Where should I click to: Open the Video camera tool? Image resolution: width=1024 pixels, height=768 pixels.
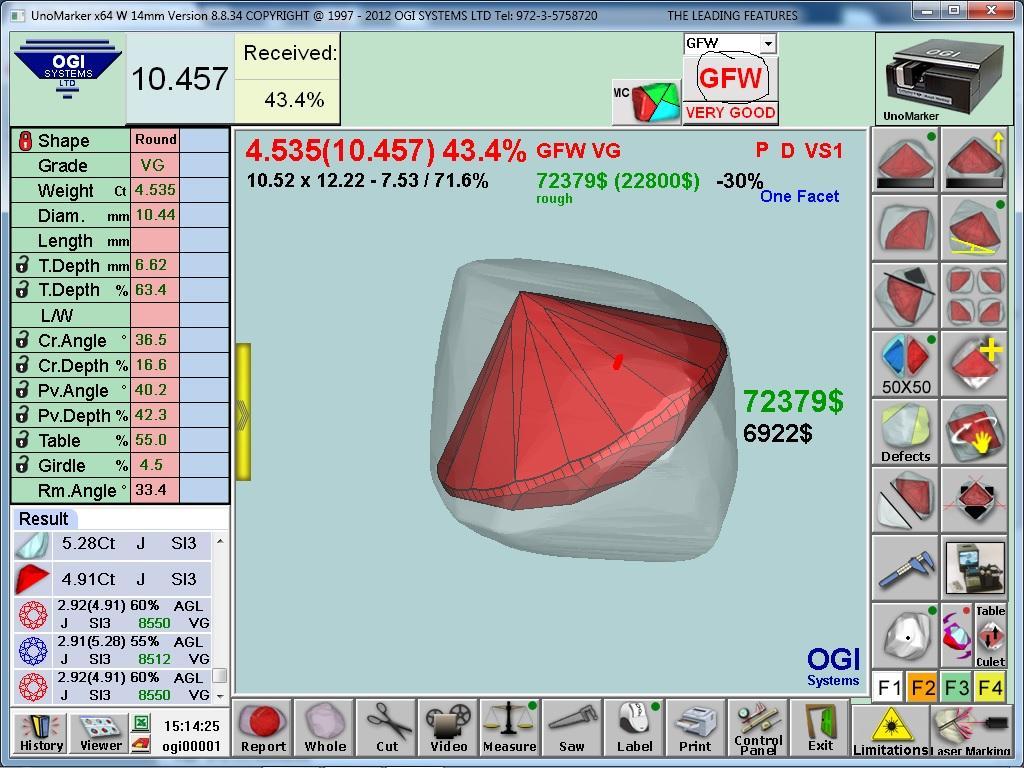click(448, 727)
